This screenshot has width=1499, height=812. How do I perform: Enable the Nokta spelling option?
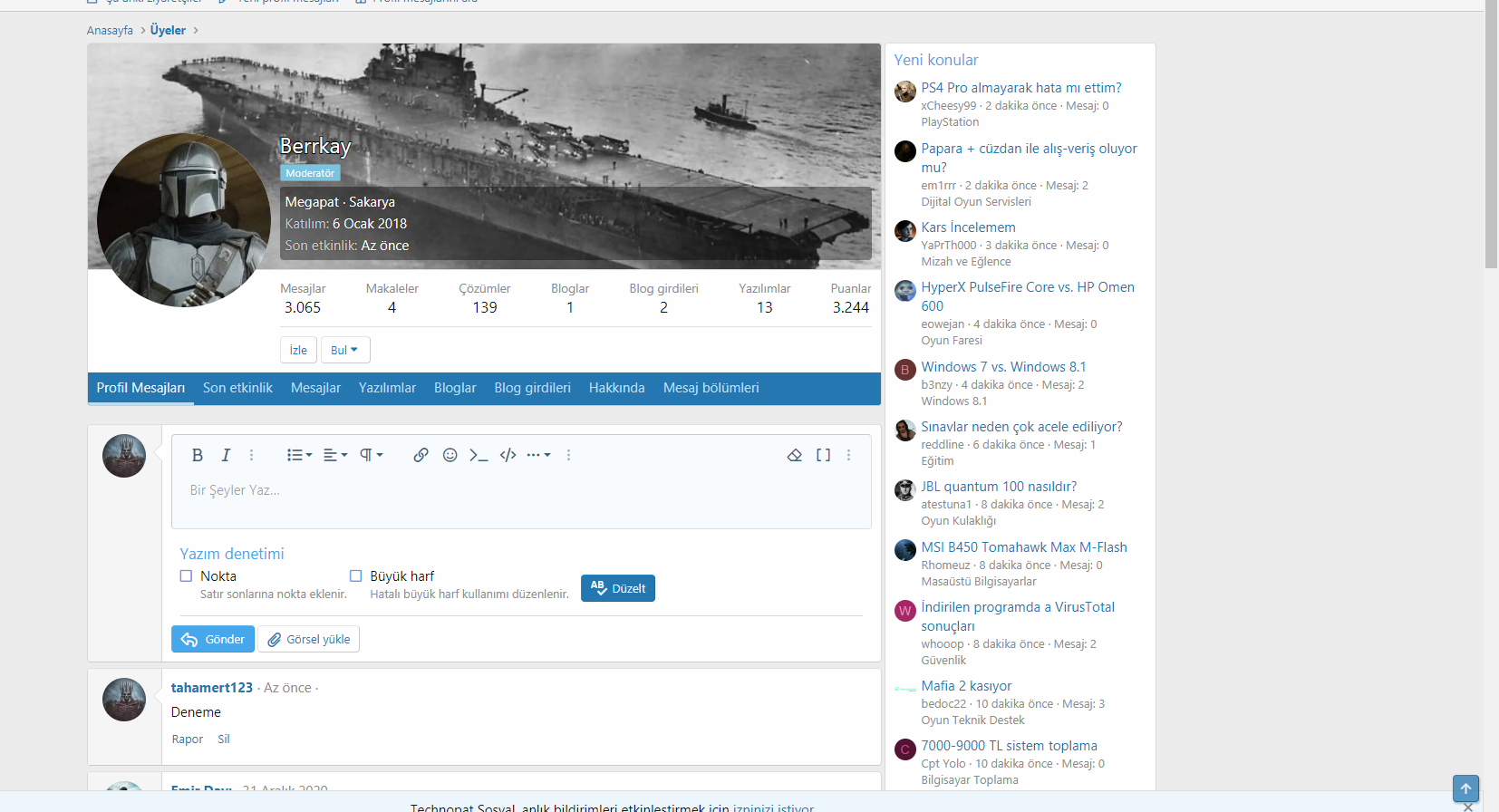(186, 576)
